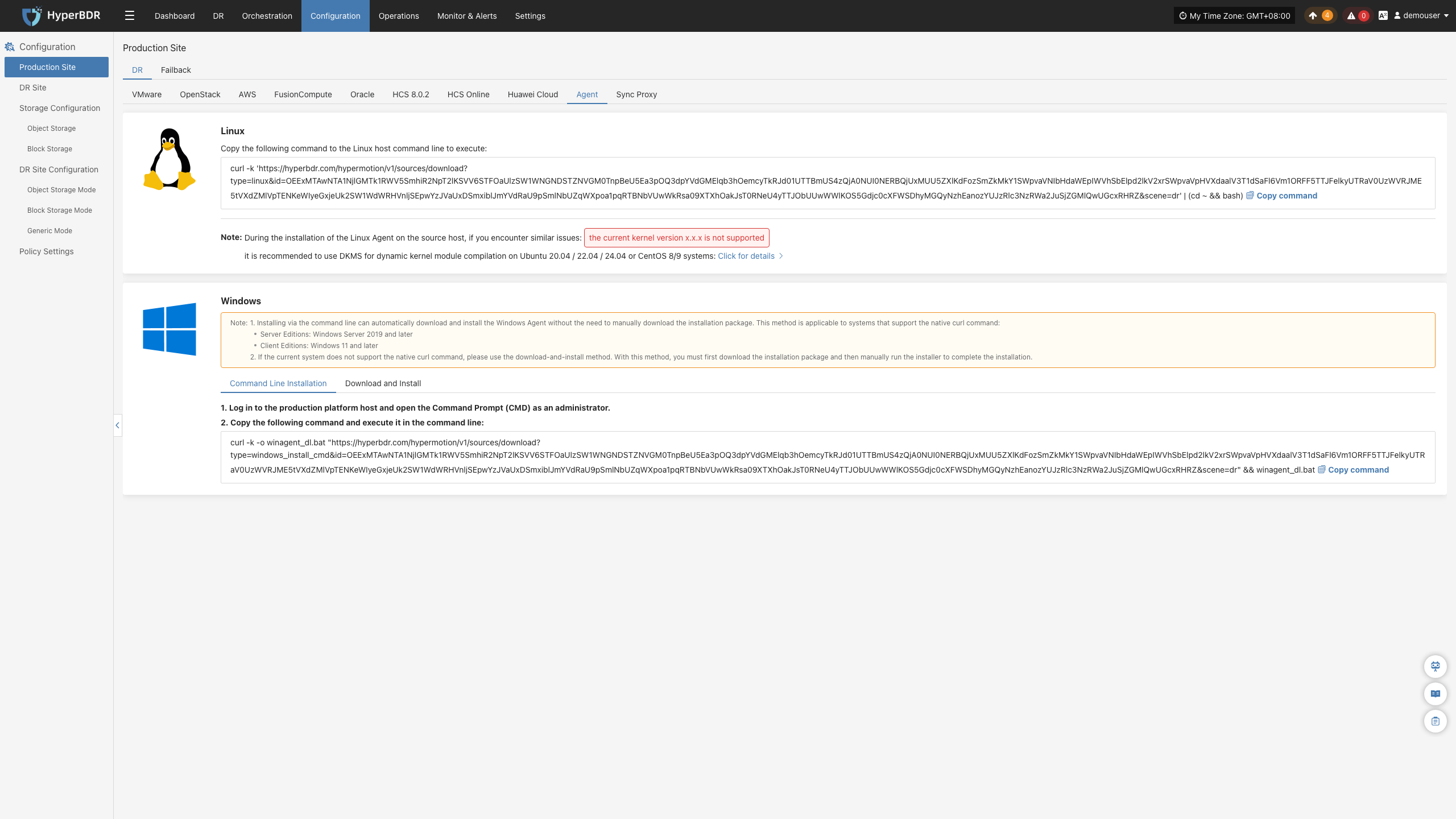This screenshot has height=819, width=1456.
Task: Click the 'Linux' section heading
Action: coord(233,131)
